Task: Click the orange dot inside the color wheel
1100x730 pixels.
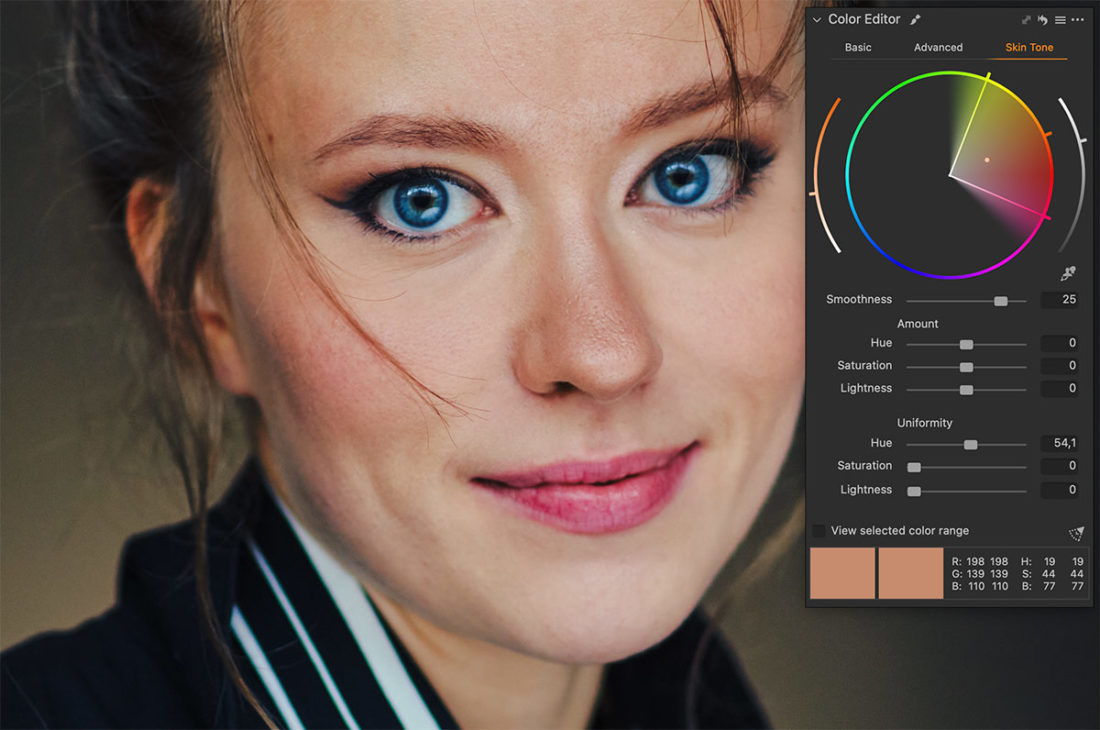Action: (x=987, y=159)
